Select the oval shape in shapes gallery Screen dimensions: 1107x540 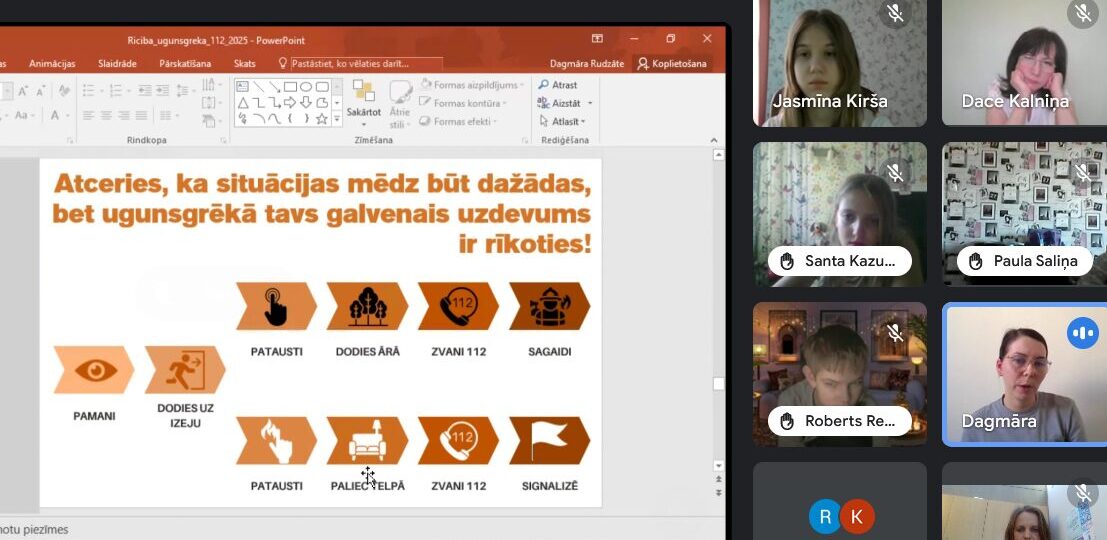click(306, 87)
